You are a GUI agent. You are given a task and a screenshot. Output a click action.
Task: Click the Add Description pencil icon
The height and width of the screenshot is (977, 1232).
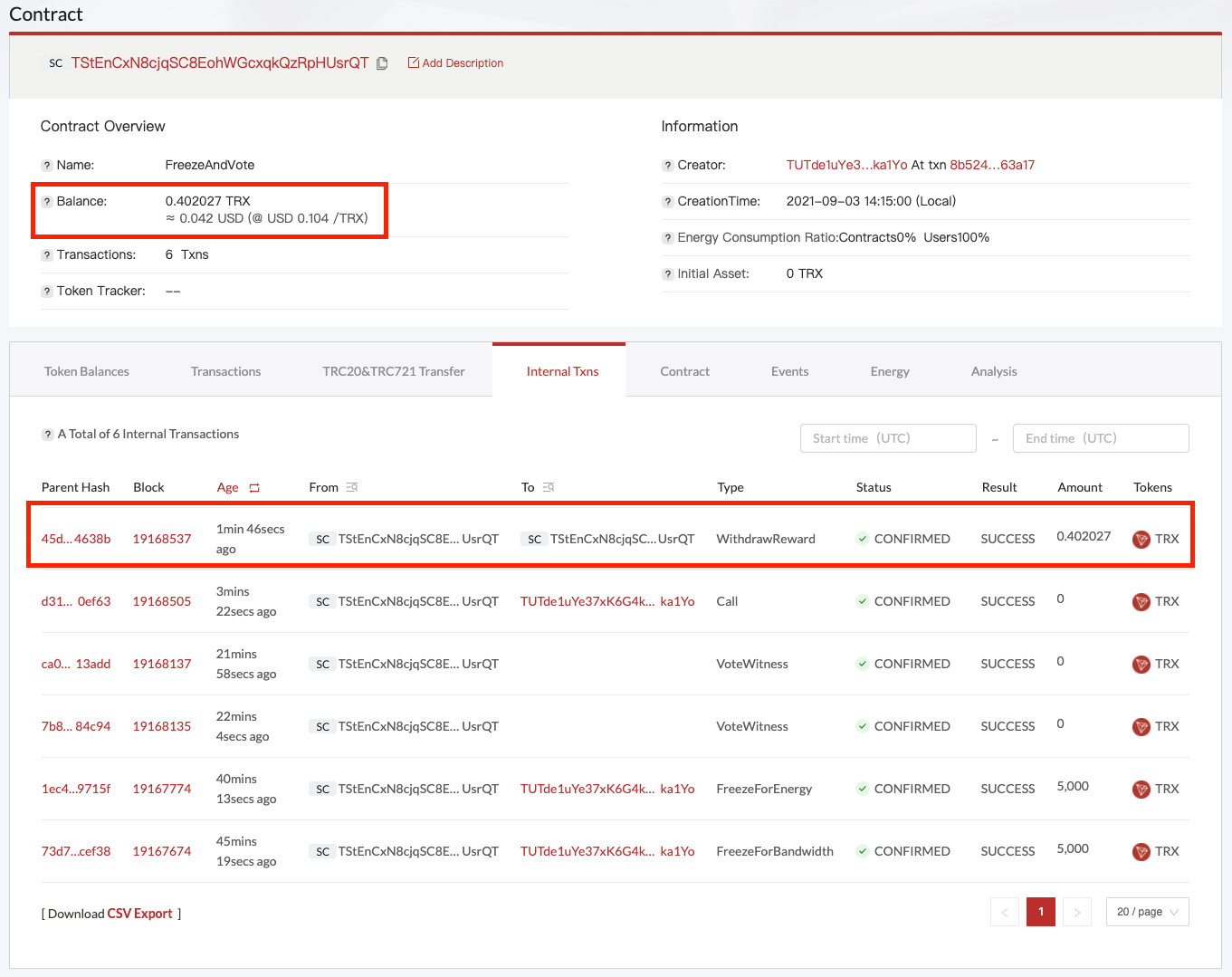pos(413,62)
